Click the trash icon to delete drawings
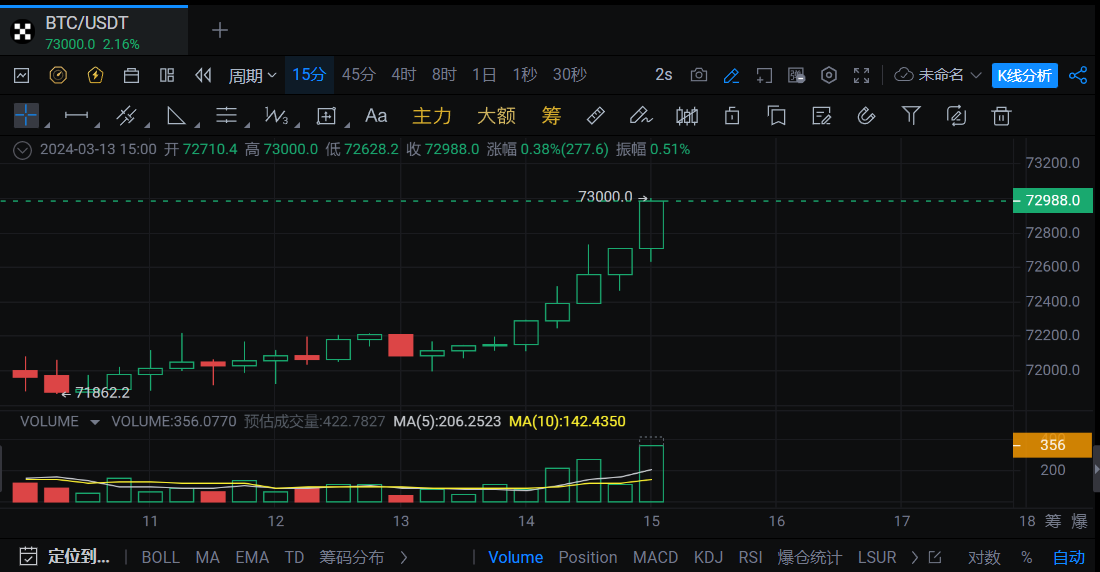Screen dimensions: 1100x572 coord(1001,116)
